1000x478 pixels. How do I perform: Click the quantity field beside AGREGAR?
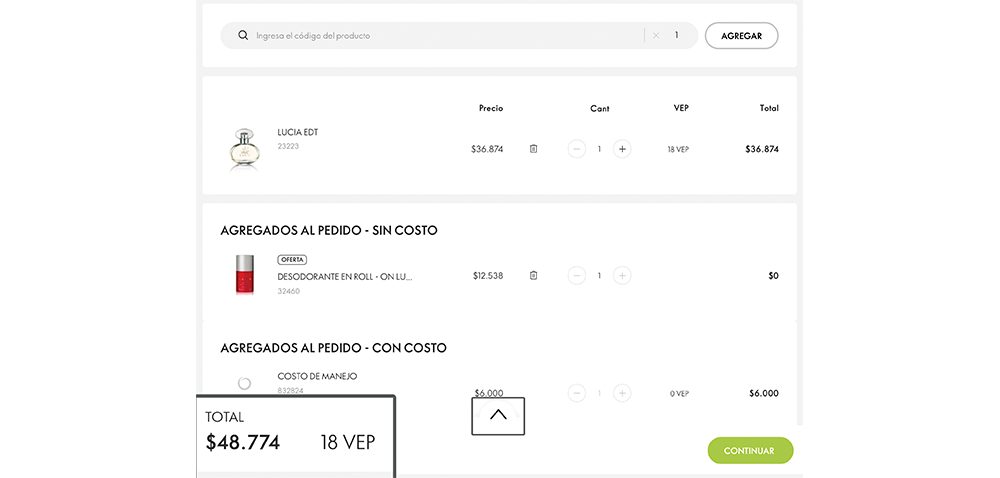tap(677, 36)
